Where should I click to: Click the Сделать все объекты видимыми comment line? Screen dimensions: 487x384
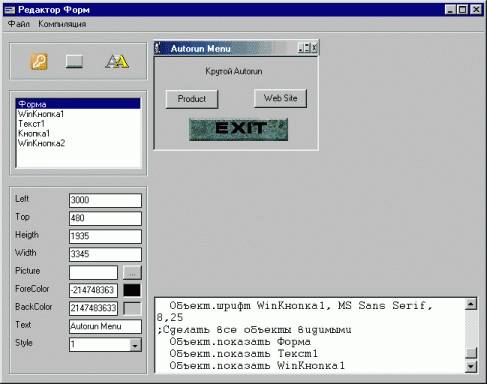coord(254,330)
